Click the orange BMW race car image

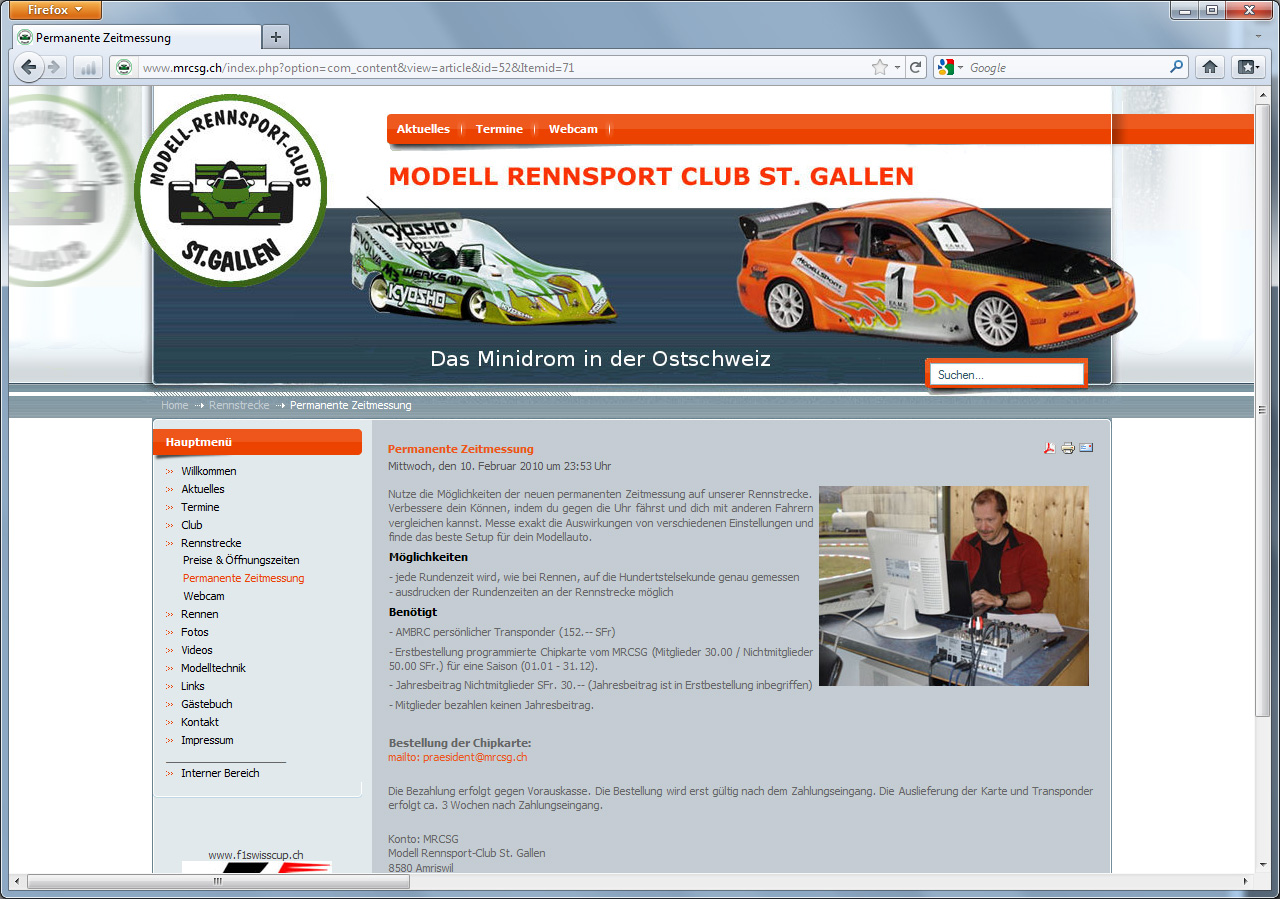tap(937, 272)
